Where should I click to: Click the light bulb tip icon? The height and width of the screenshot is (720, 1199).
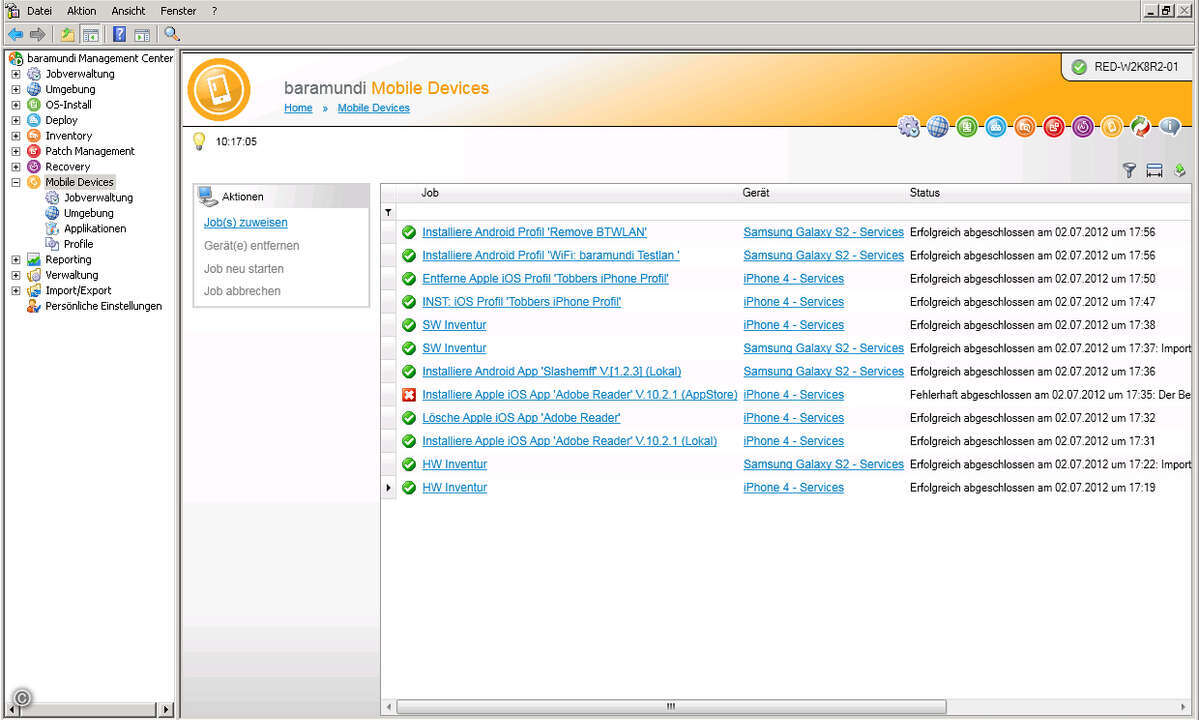coord(199,141)
